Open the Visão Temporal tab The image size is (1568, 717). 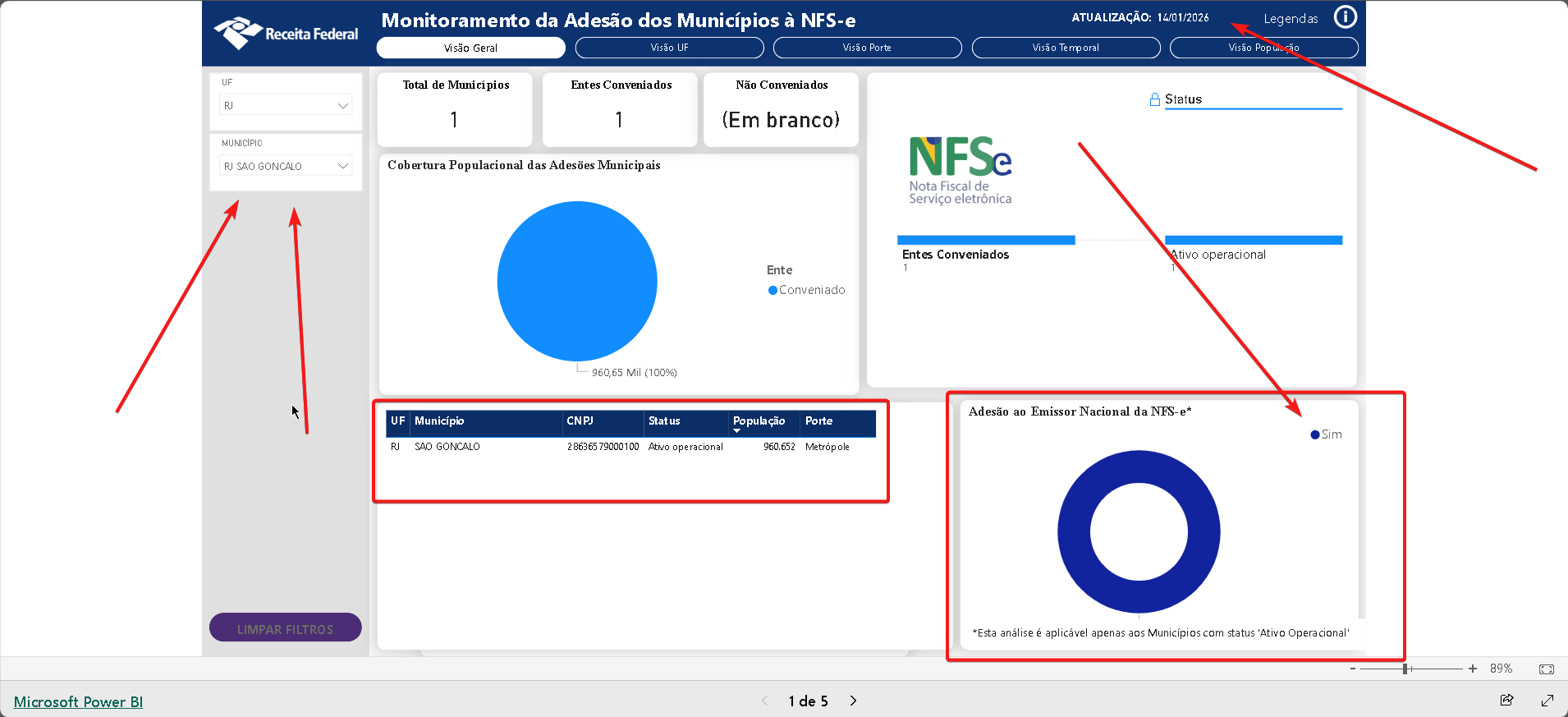pyautogui.click(x=1065, y=48)
